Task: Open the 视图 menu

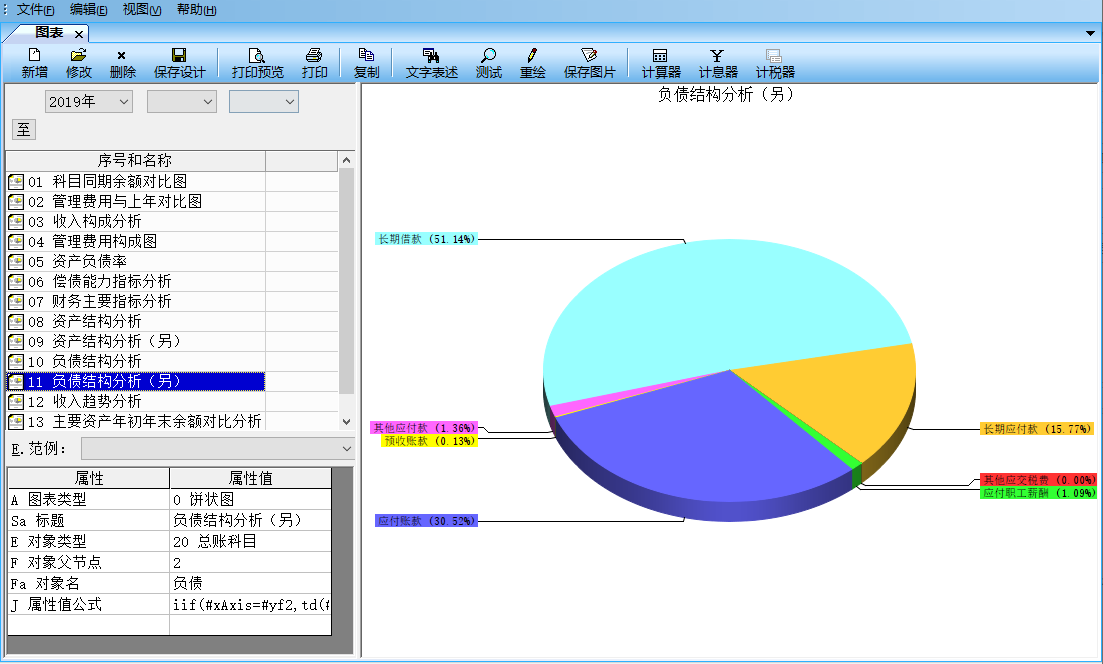Action: coord(141,9)
